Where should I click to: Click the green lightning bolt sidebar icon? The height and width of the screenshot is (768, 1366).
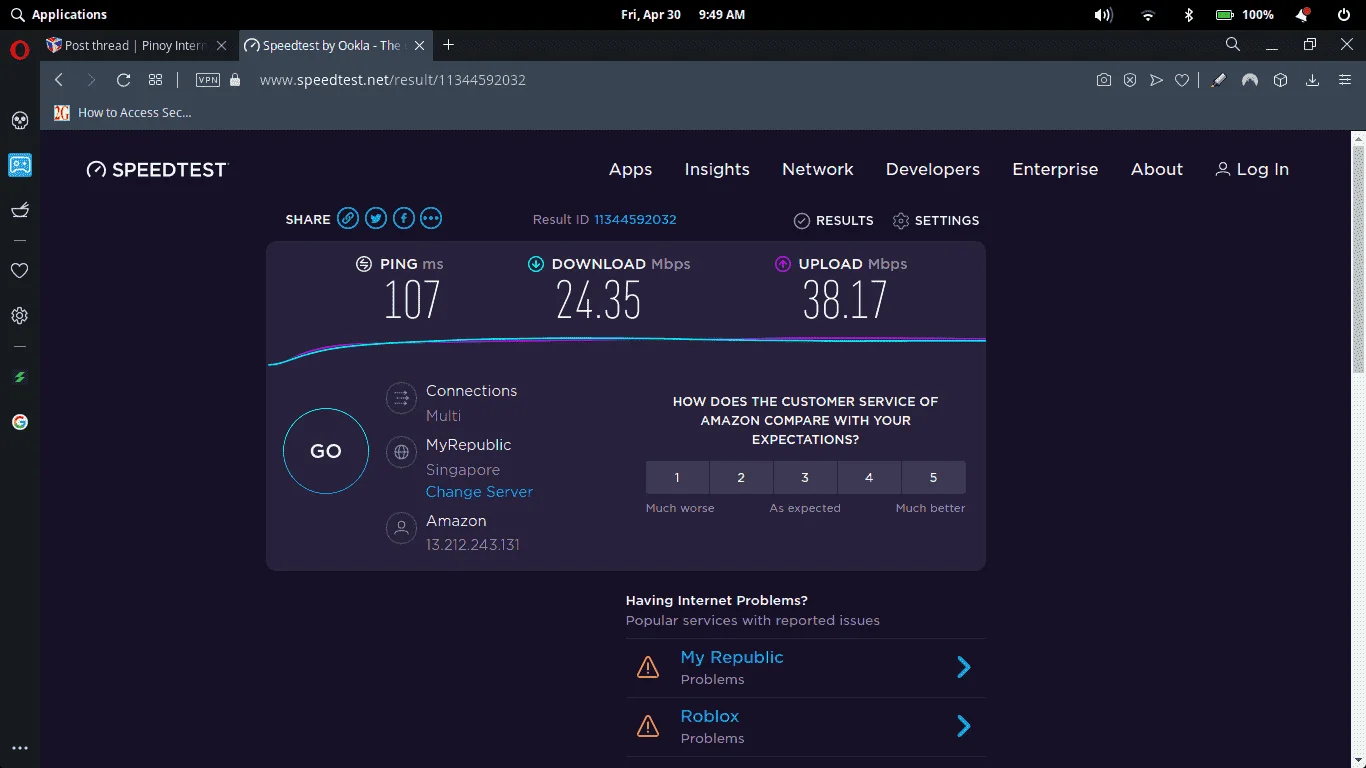[19, 378]
